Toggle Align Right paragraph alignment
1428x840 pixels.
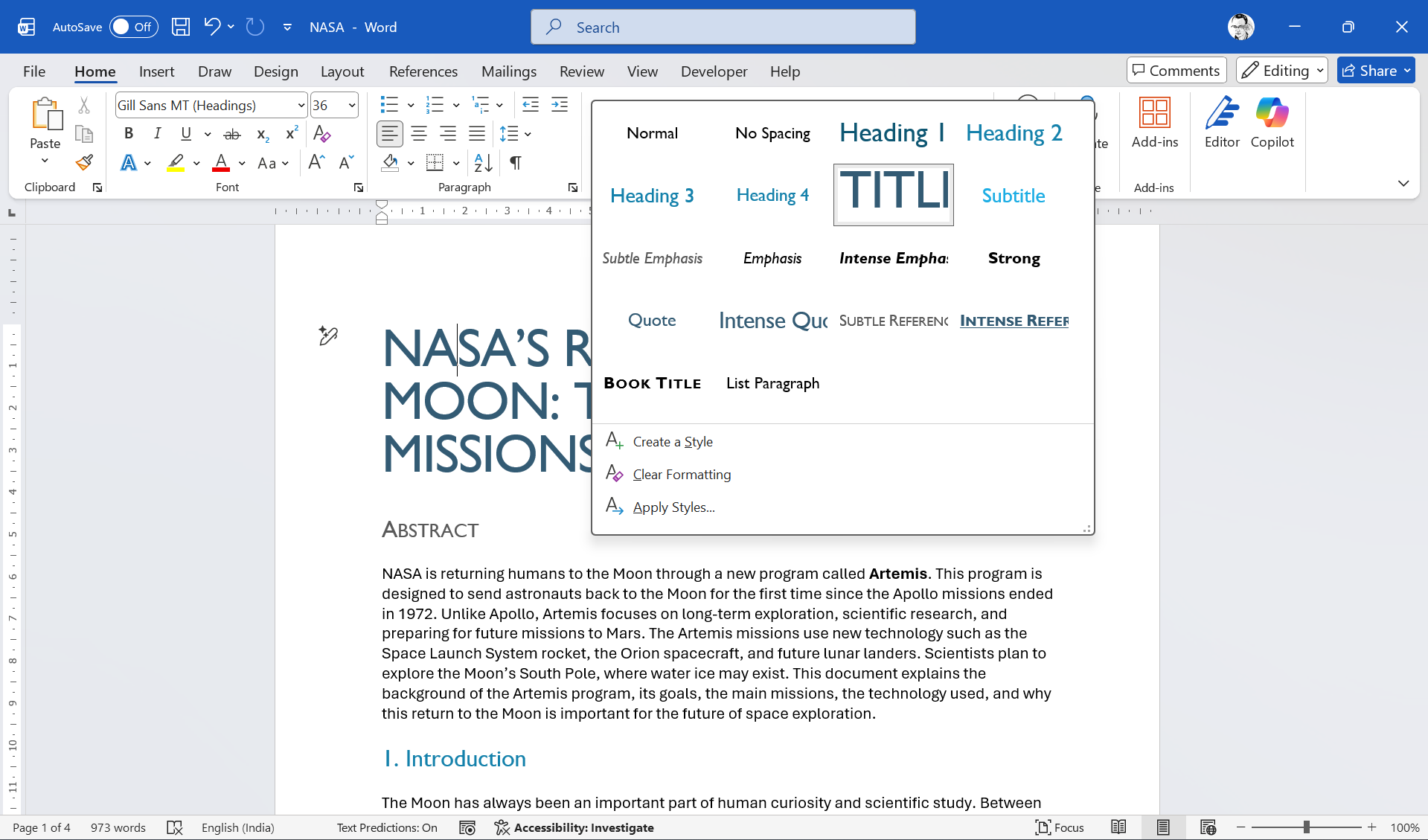click(x=448, y=134)
